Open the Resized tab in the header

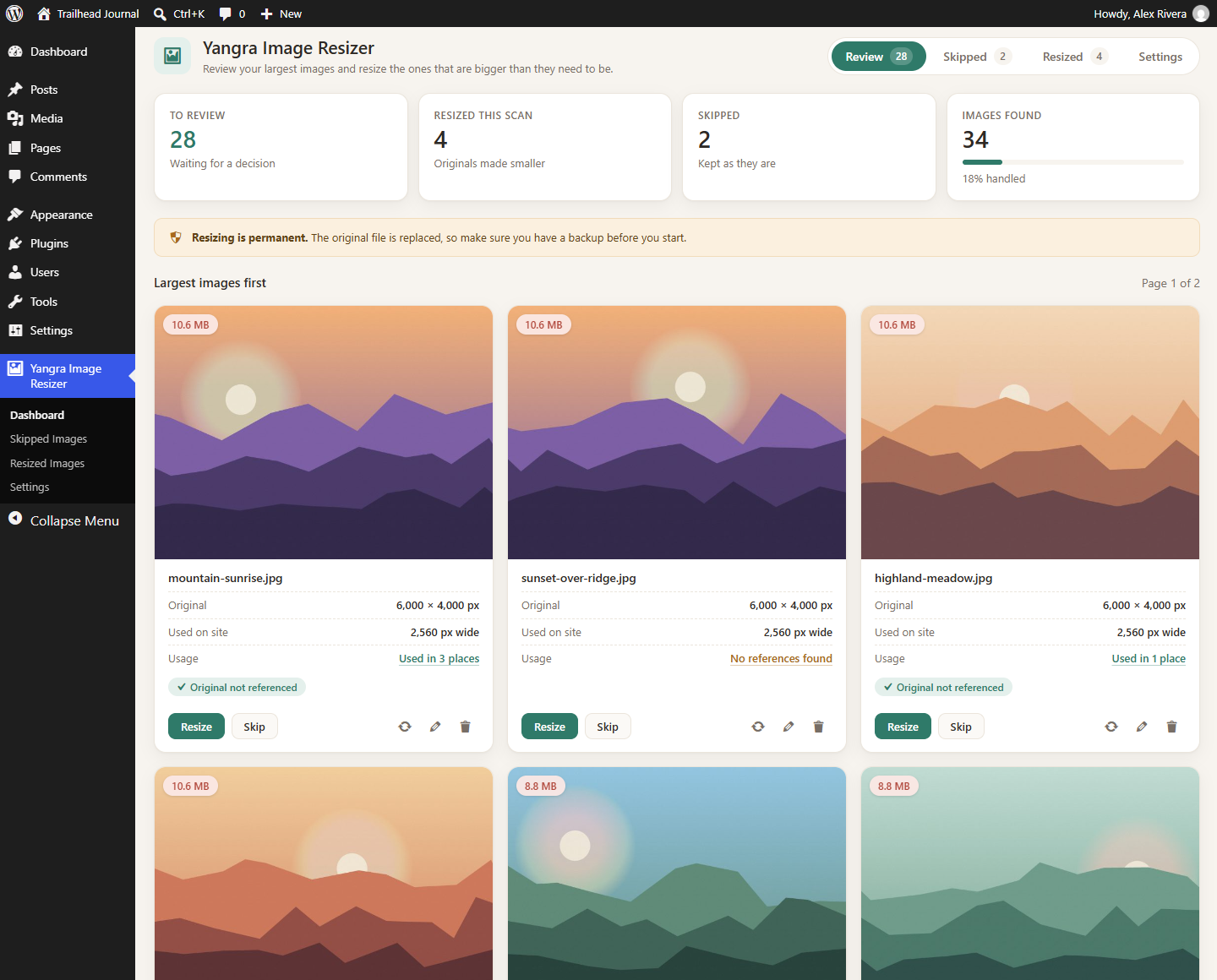(1075, 57)
